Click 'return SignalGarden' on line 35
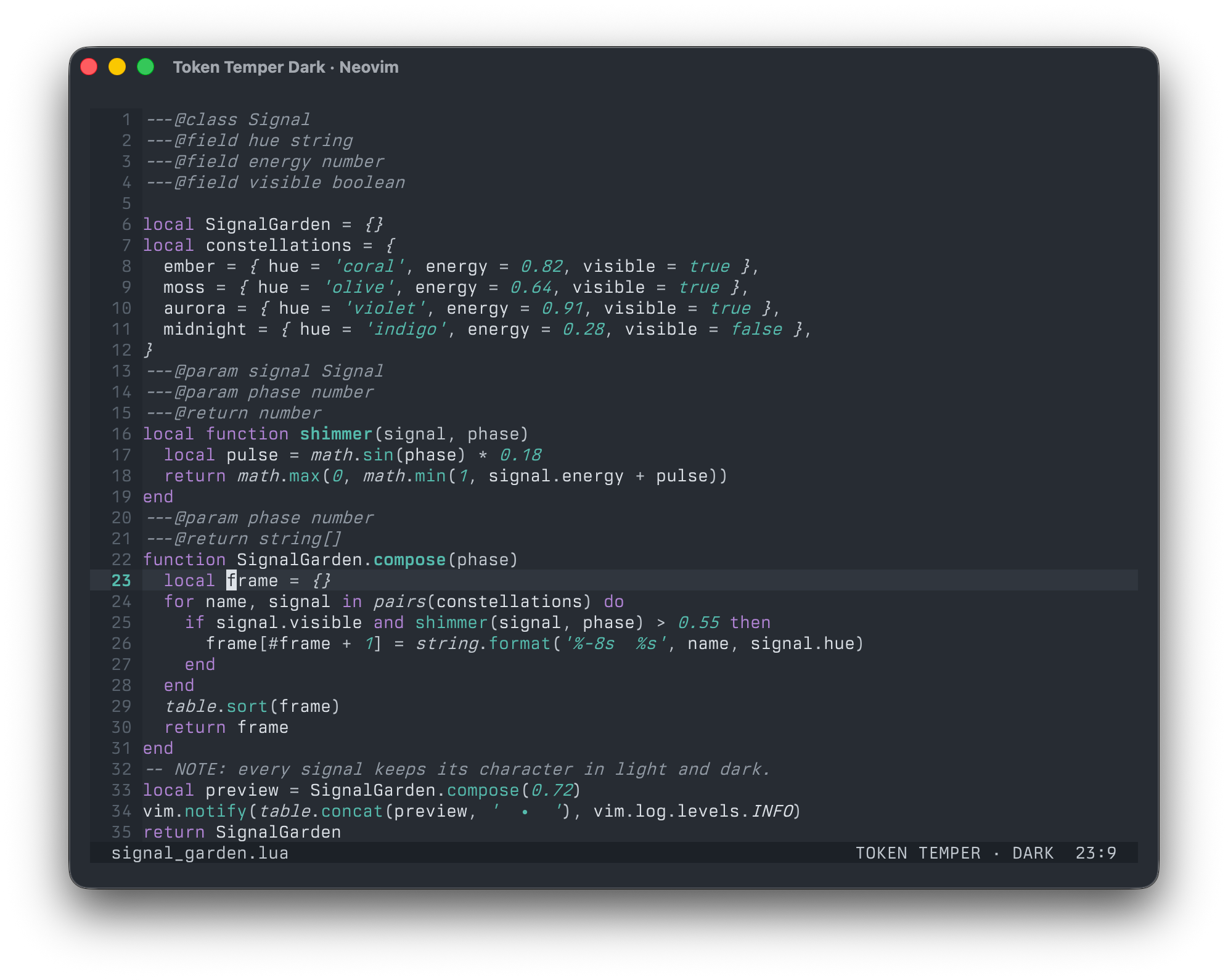This screenshot has height=980, width=1228. (x=242, y=832)
